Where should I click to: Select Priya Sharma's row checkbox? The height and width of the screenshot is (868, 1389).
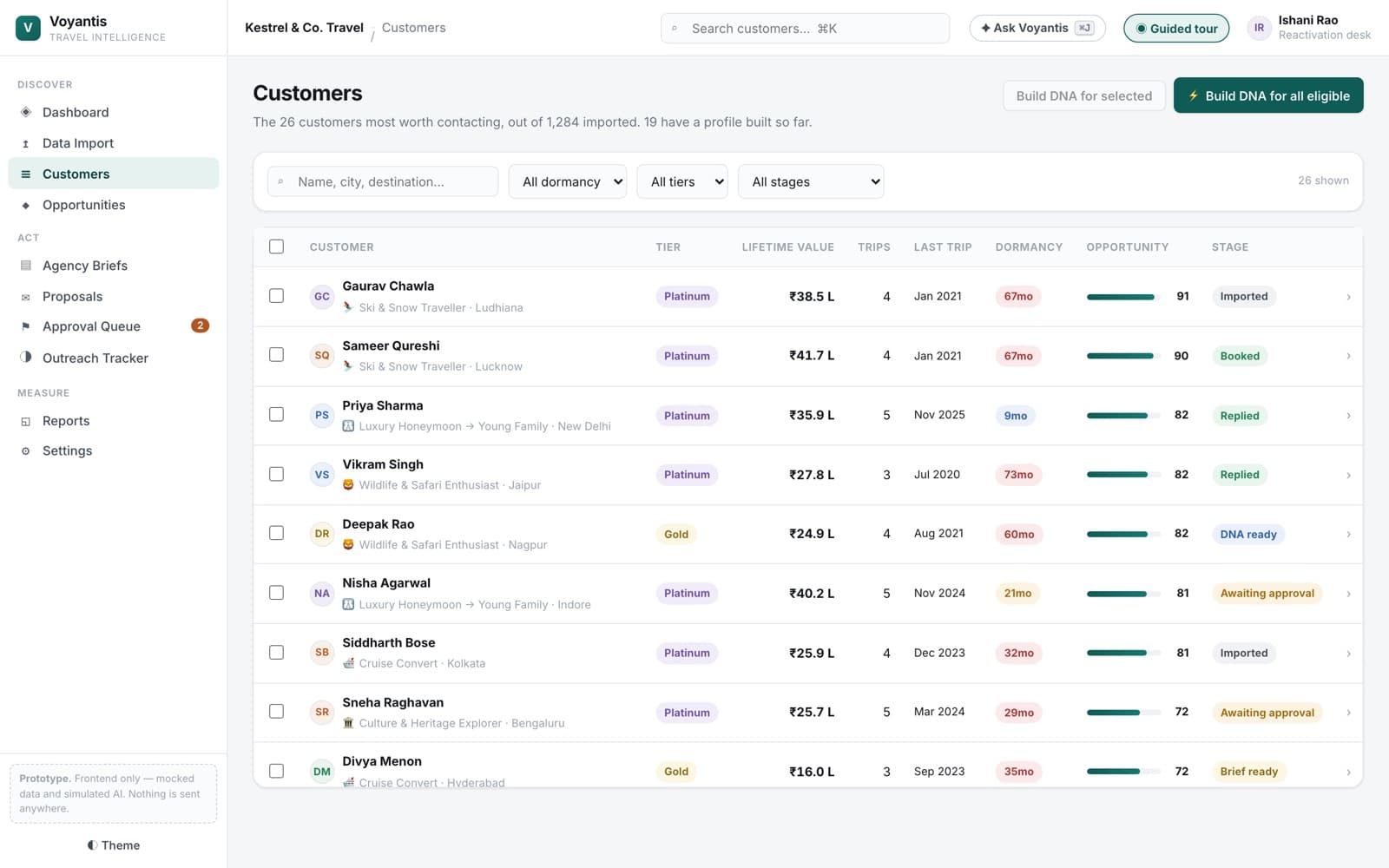pyautogui.click(x=276, y=415)
